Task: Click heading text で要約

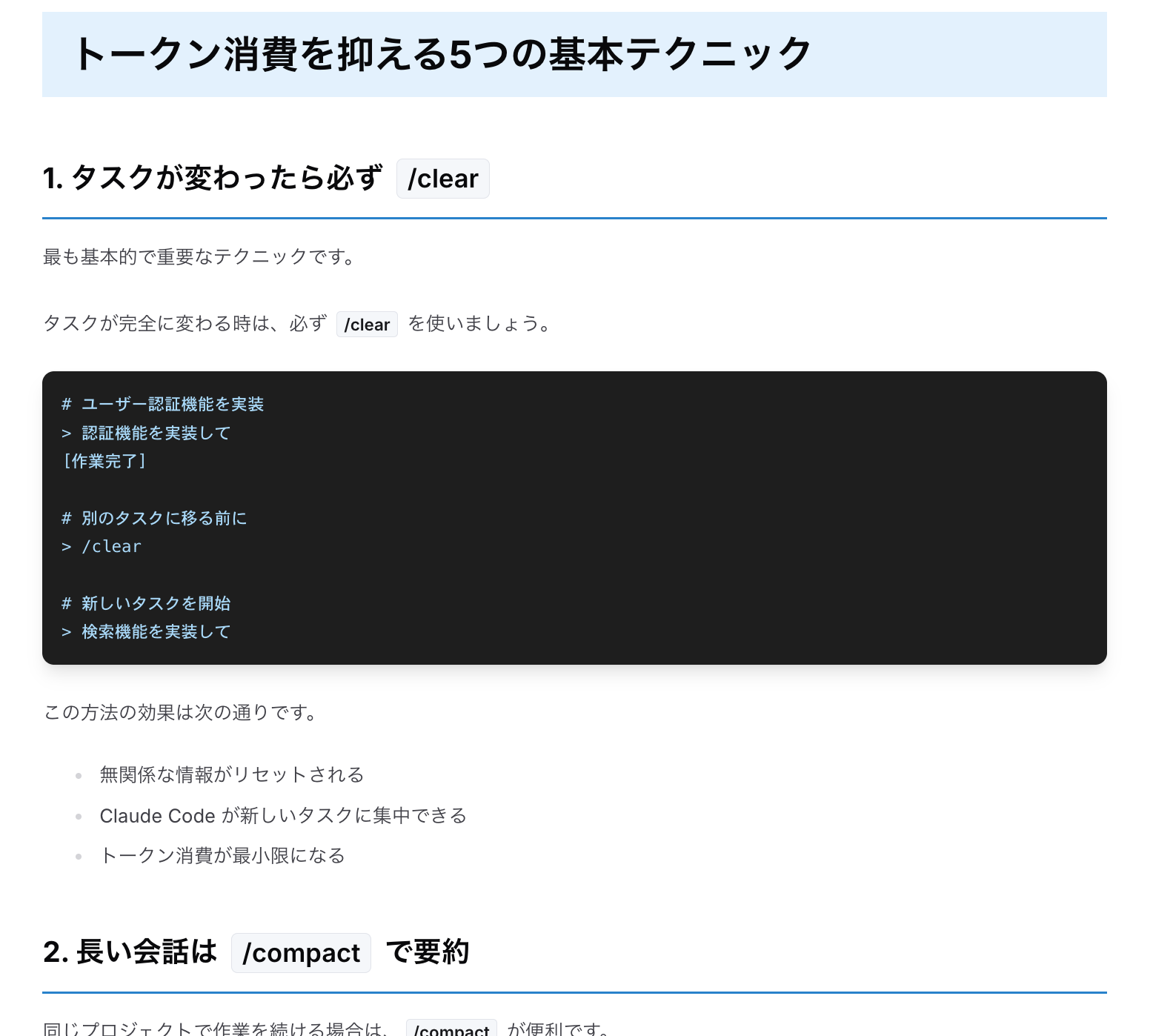Action: (428, 952)
